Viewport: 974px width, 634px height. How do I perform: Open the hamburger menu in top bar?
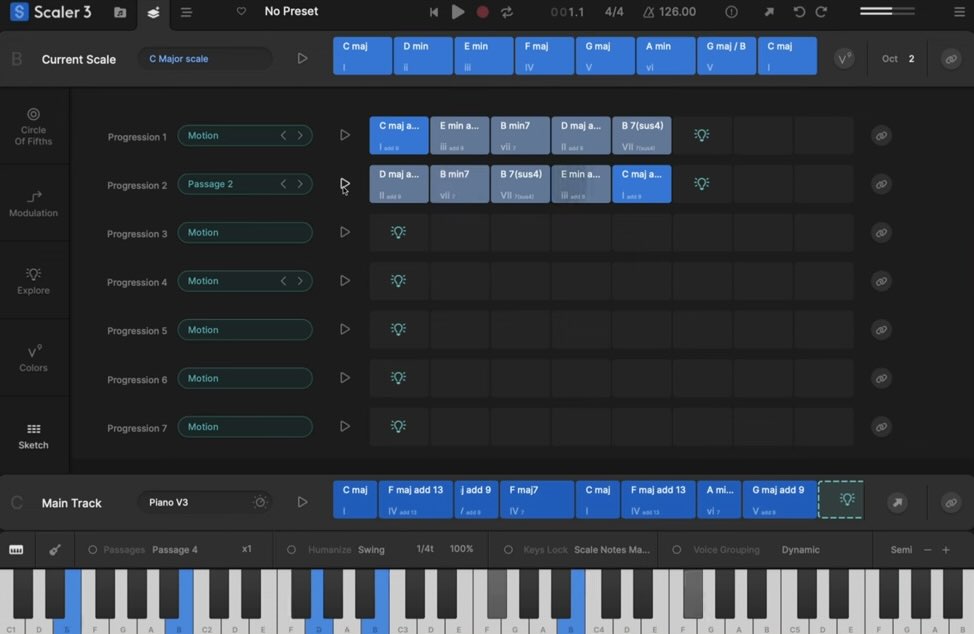click(186, 13)
